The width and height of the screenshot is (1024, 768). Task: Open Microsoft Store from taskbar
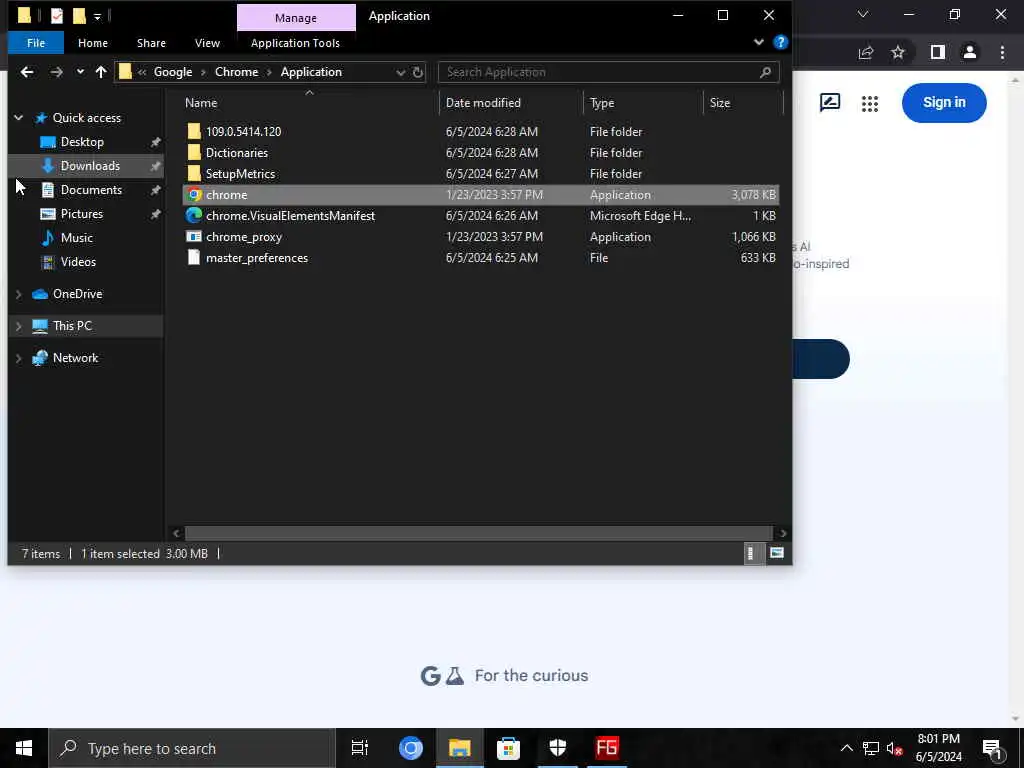tap(508, 748)
